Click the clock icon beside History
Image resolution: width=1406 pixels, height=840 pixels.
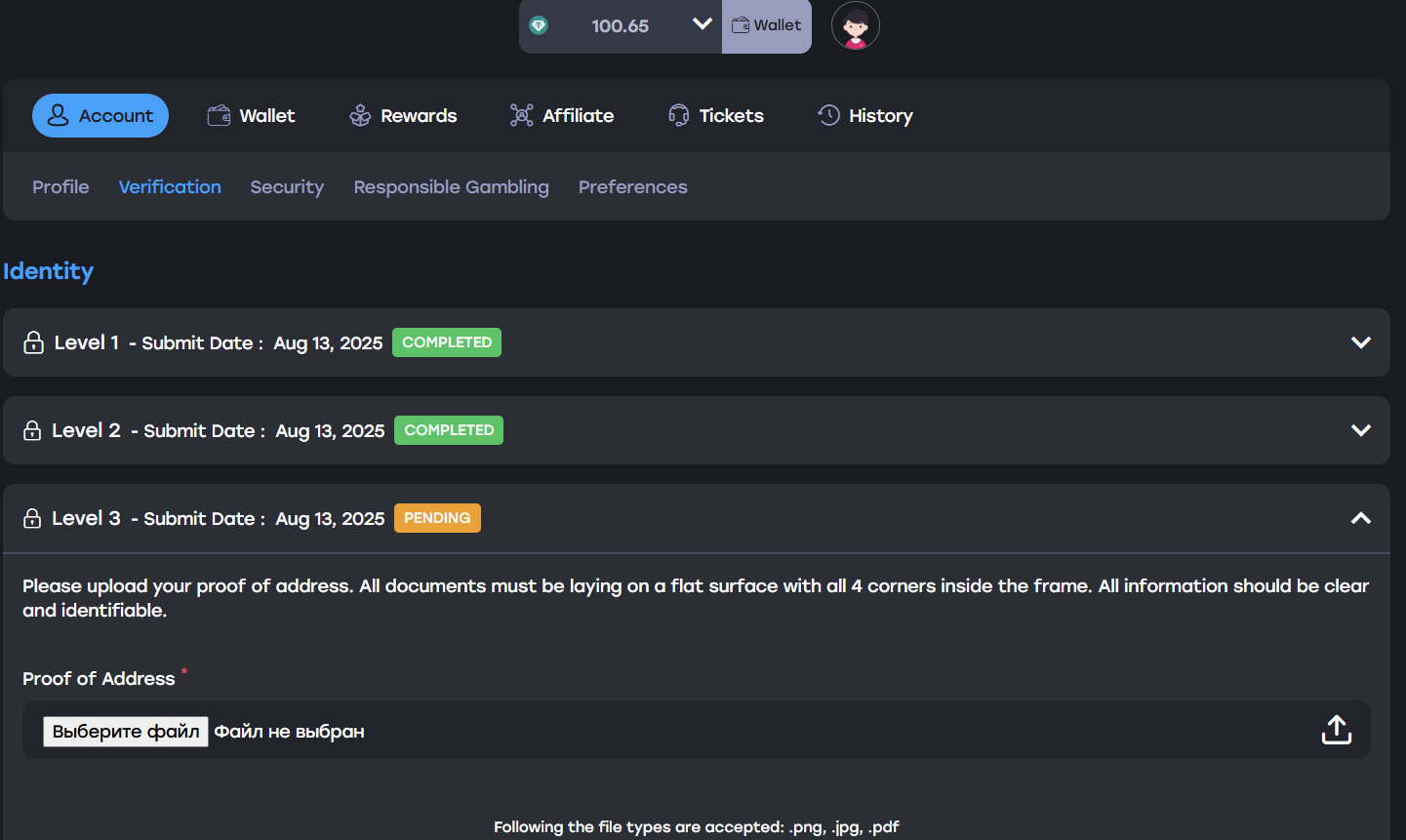click(x=828, y=115)
